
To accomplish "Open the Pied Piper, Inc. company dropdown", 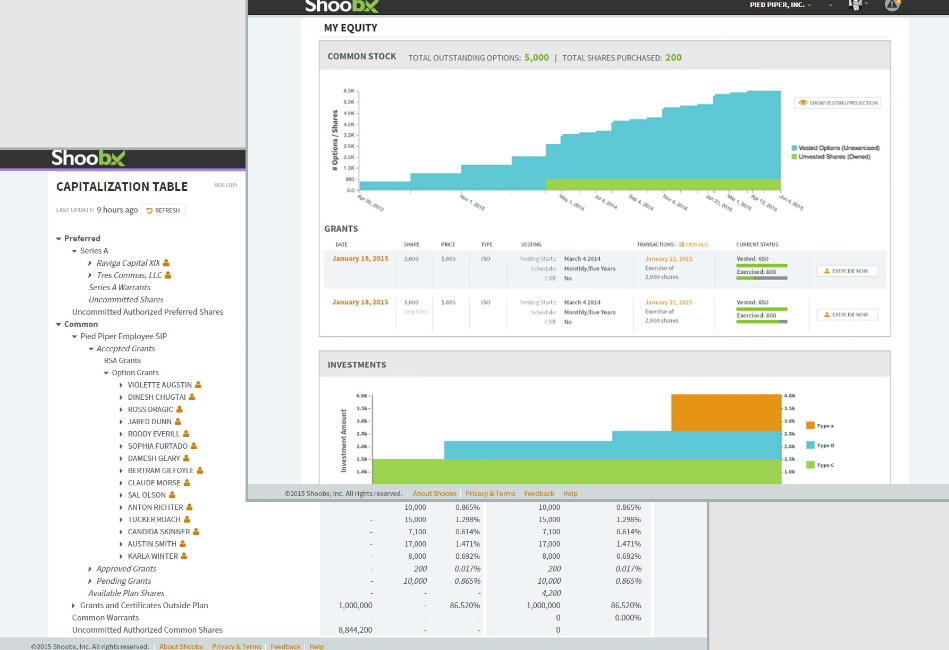I will tap(780, 5).
